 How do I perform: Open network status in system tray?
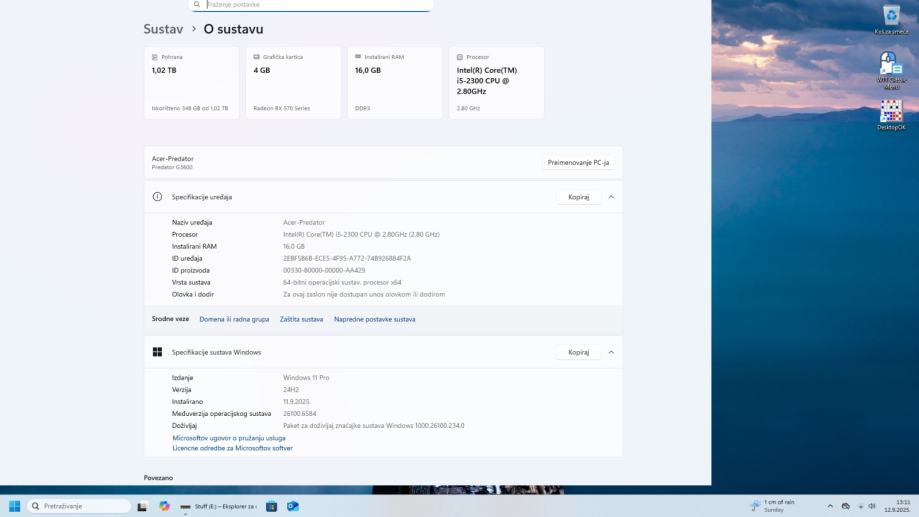click(860, 506)
